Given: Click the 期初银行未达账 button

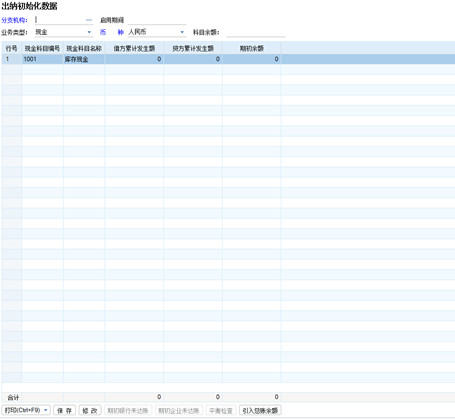Looking at the screenshot, I should coord(128,410).
